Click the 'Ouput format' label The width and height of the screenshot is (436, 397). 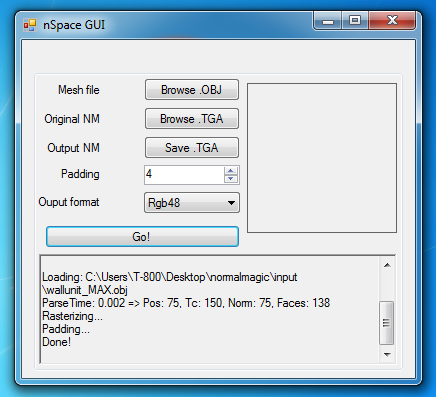[69, 202]
